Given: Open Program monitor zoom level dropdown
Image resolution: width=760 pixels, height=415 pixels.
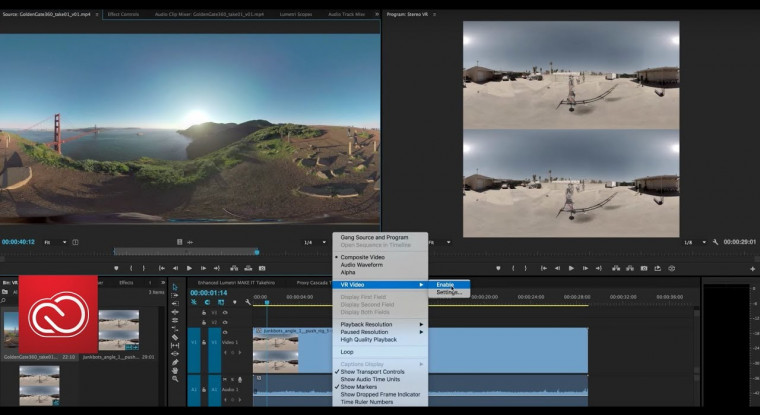Looking at the screenshot, I should [440, 242].
